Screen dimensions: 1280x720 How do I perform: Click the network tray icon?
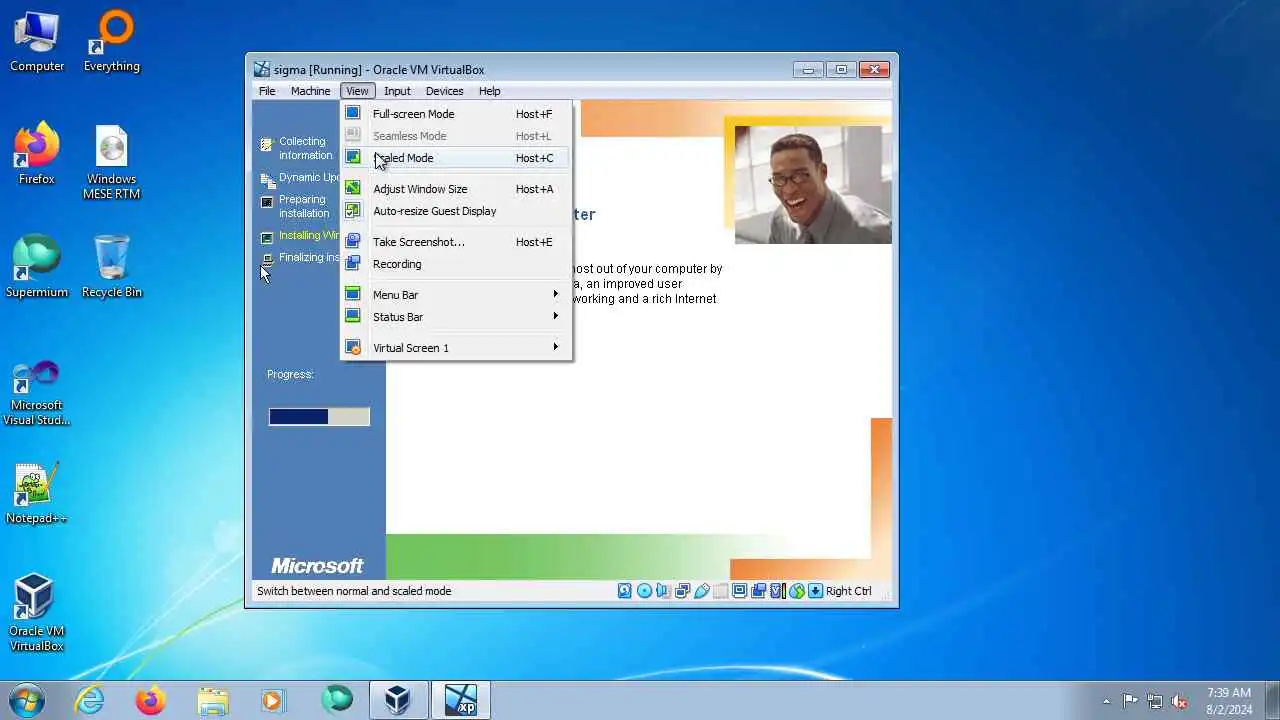pyautogui.click(x=1155, y=701)
